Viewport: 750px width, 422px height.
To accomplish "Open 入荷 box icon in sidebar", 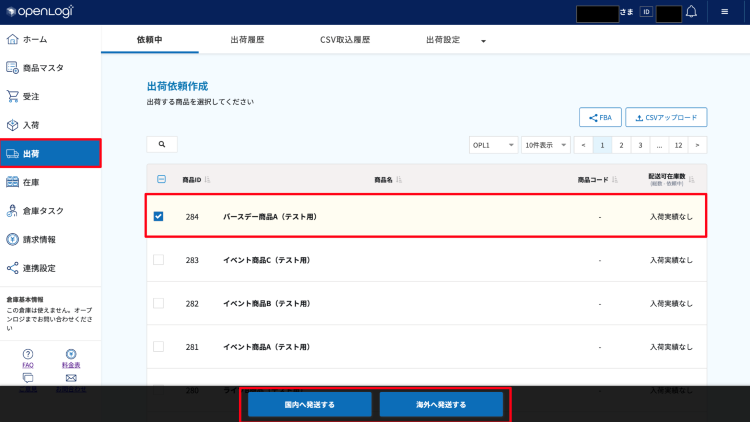I will click(12, 125).
